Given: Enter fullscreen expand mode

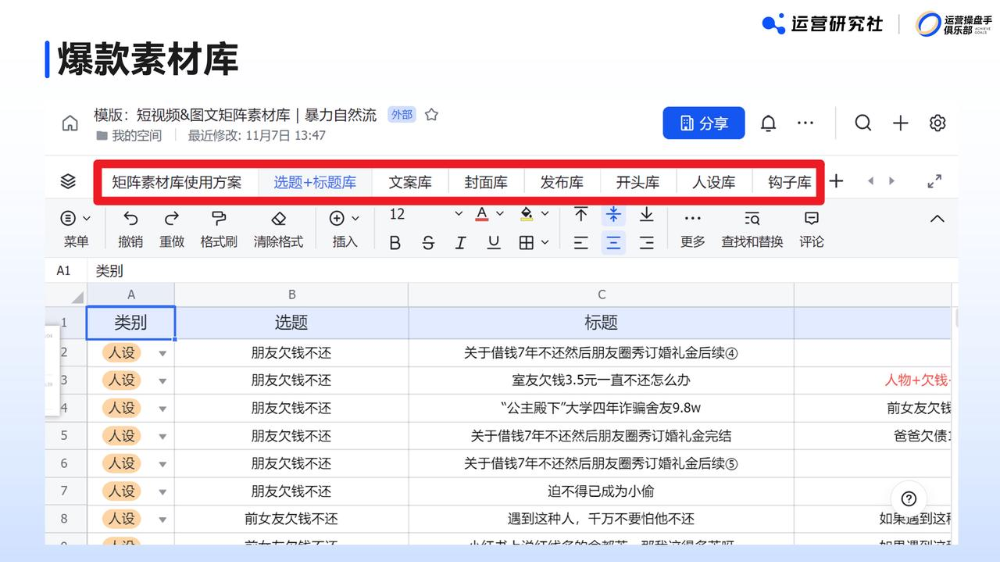Looking at the screenshot, I should point(934,181).
